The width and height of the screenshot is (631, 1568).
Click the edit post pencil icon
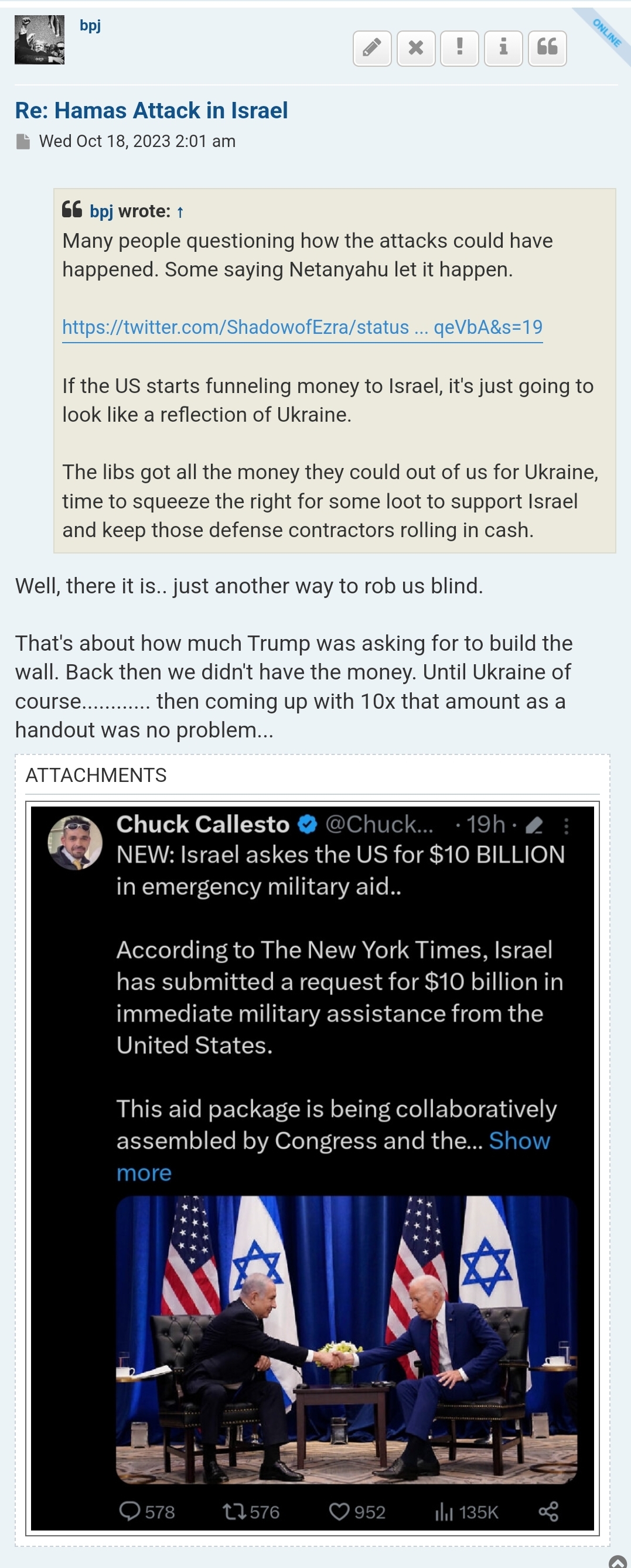click(372, 47)
